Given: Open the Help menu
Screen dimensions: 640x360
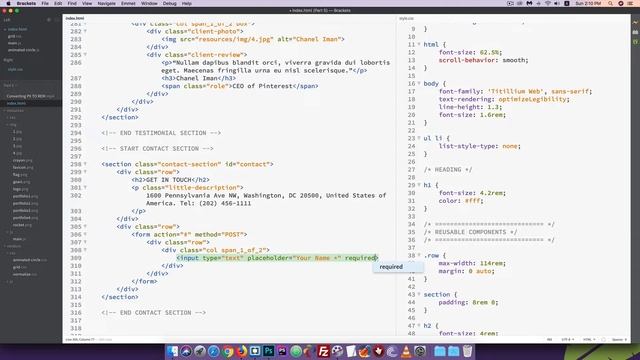Looking at the screenshot, I should [x=187, y=3].
